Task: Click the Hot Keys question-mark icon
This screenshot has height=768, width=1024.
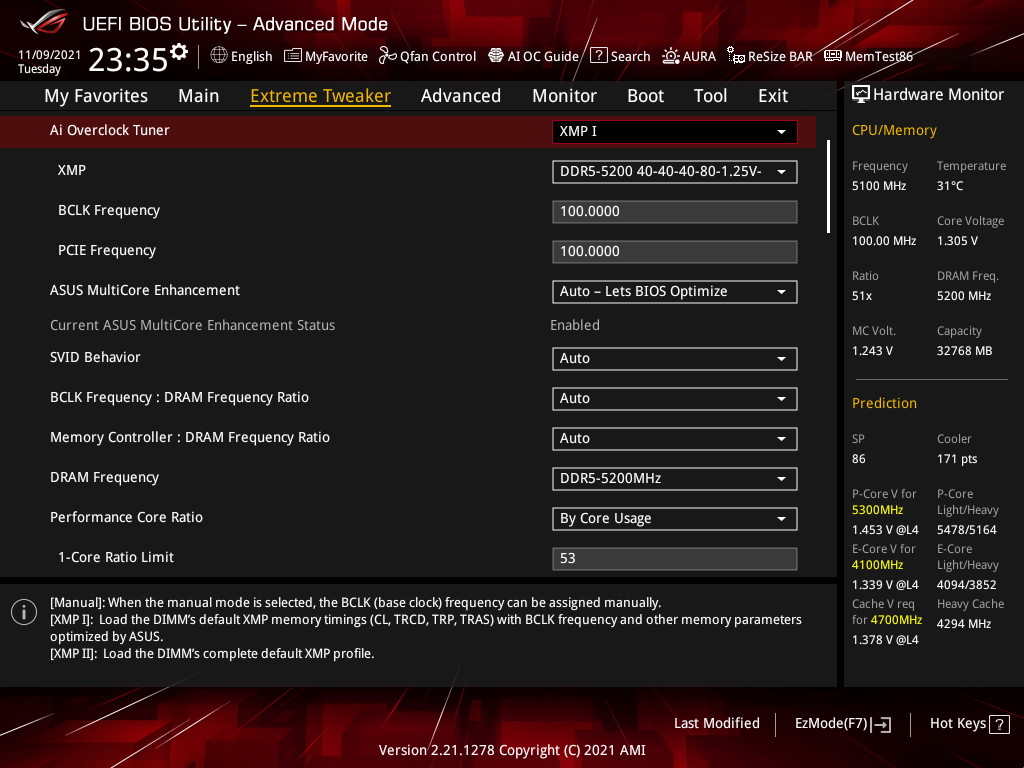Action: click(999, 724)
